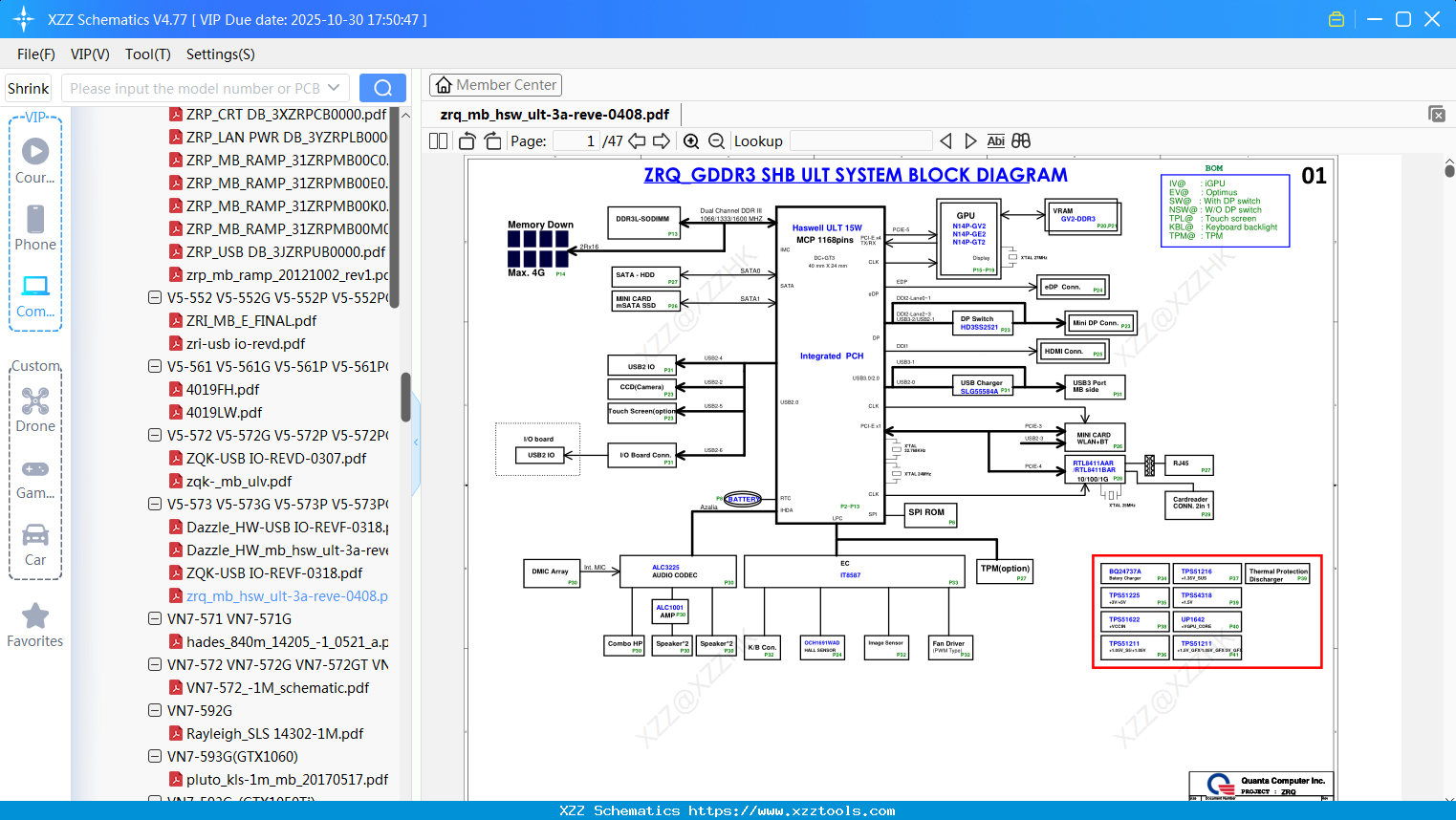The image size is (1456, 820).
Task: Click the Lookup text field
Action: [860, 141]
